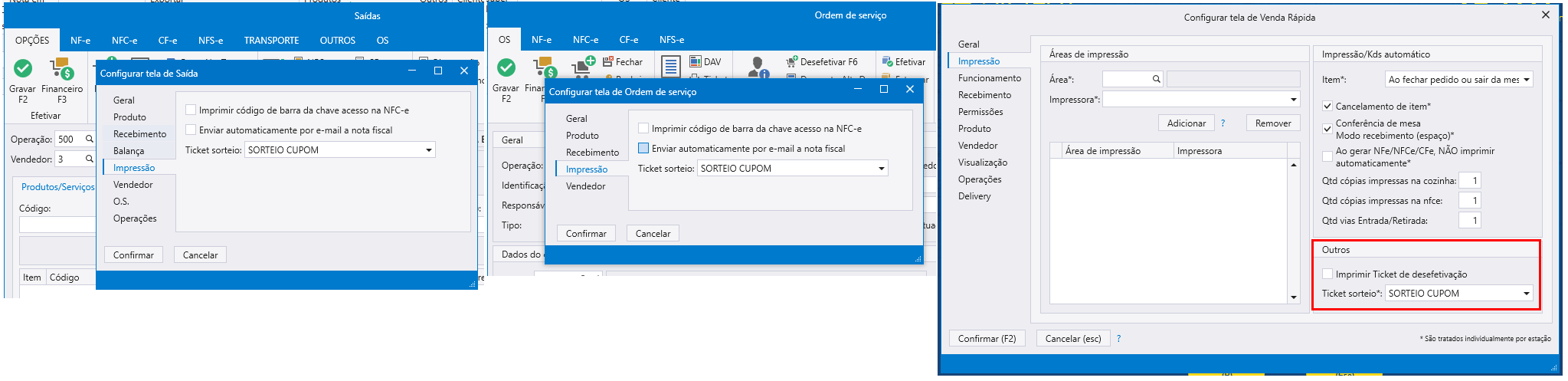The width and height of the screenshot is (1568, 381).
Task: Uncheck Cancelamento de item checkbox
Action: [x=1327, y=106]
